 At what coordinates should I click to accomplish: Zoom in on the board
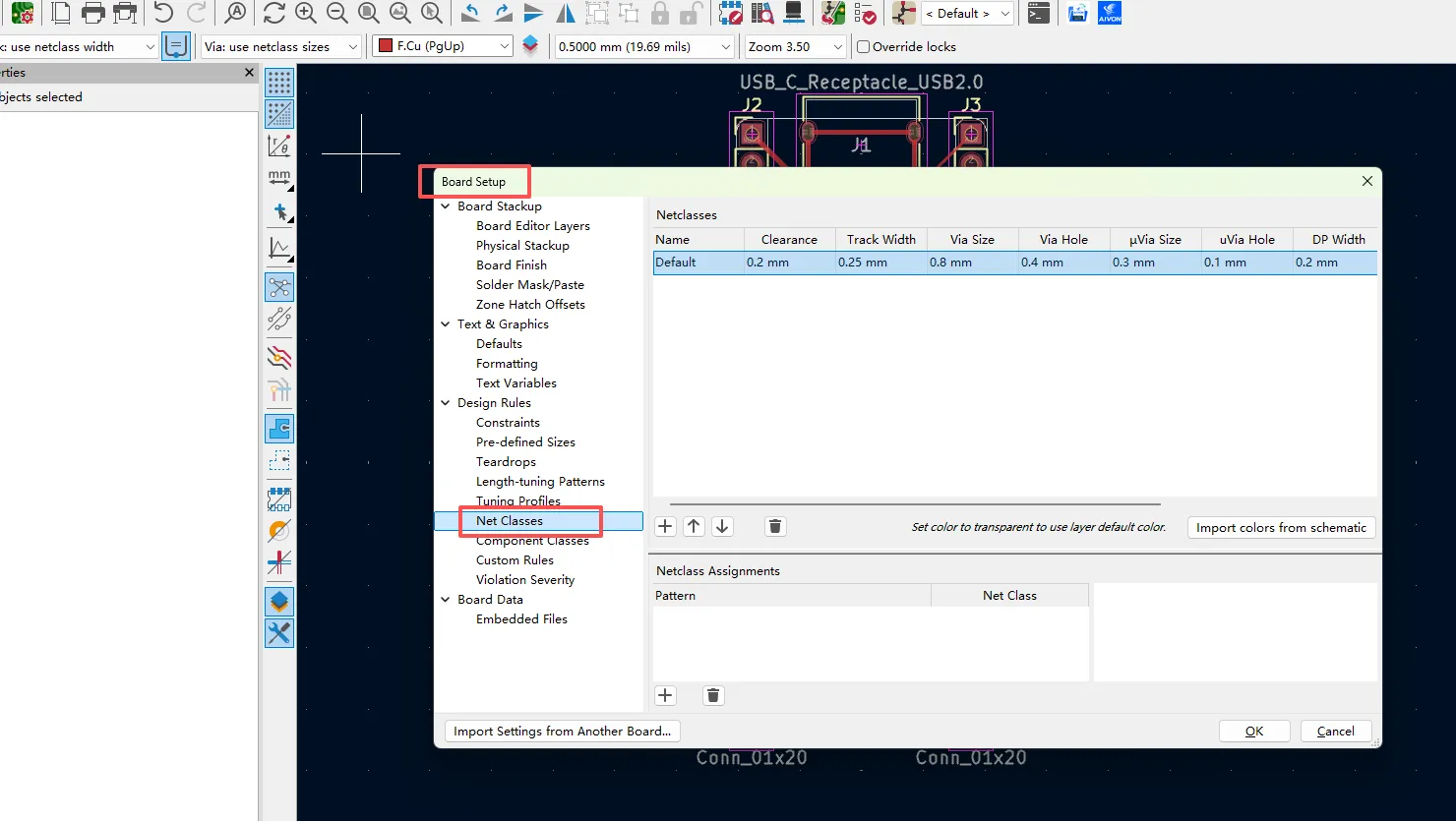(306, 13)
